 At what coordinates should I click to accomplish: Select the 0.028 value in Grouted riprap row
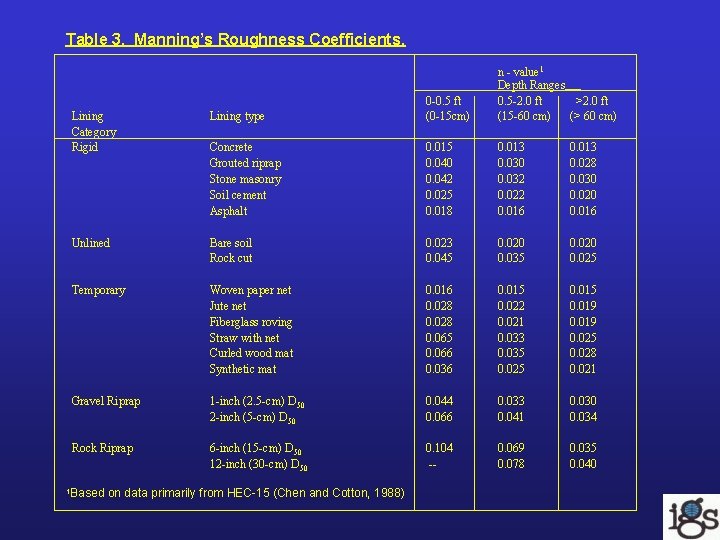[583, 163]
